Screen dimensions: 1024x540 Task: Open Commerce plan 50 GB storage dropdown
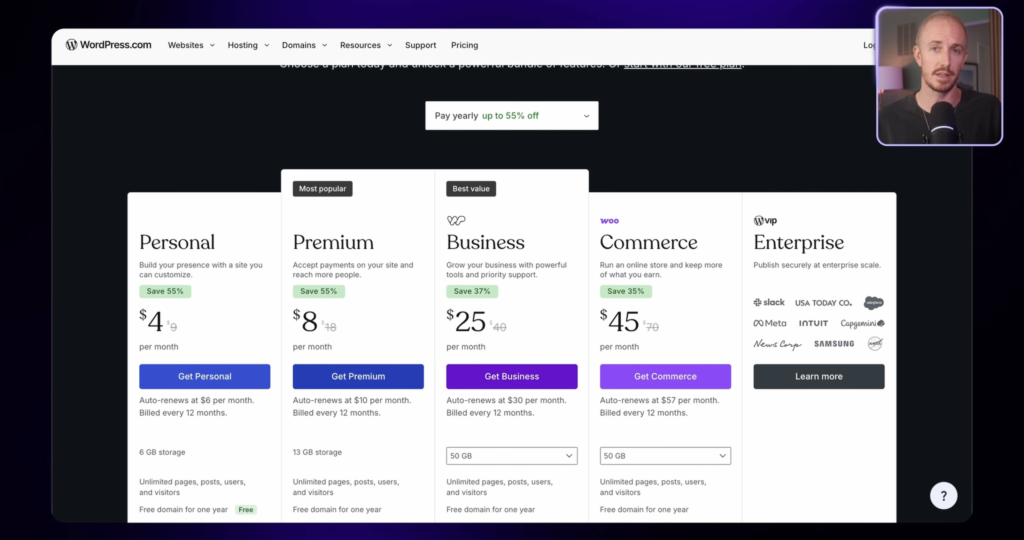665,456
